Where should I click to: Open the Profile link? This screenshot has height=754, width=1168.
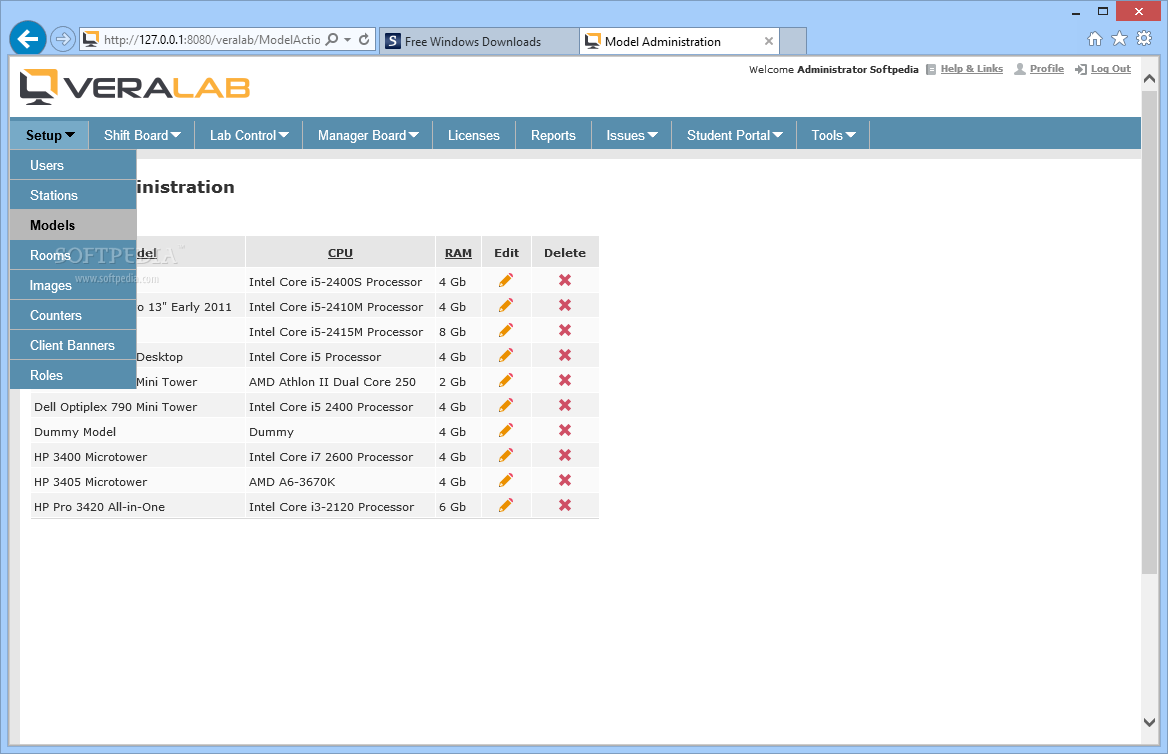point(1047,69)
